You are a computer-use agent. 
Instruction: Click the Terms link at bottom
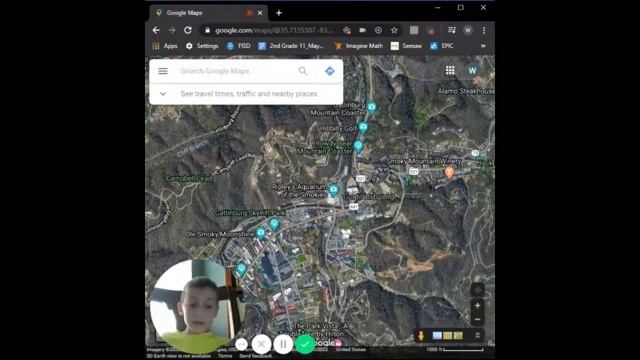click(x=225, y=356)
